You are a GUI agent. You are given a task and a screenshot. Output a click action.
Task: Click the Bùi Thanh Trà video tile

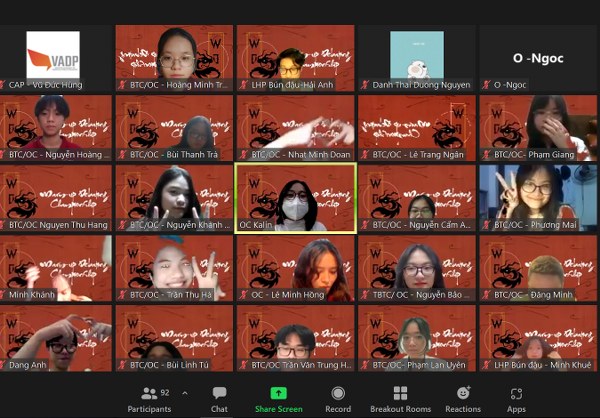click(174, 124)
